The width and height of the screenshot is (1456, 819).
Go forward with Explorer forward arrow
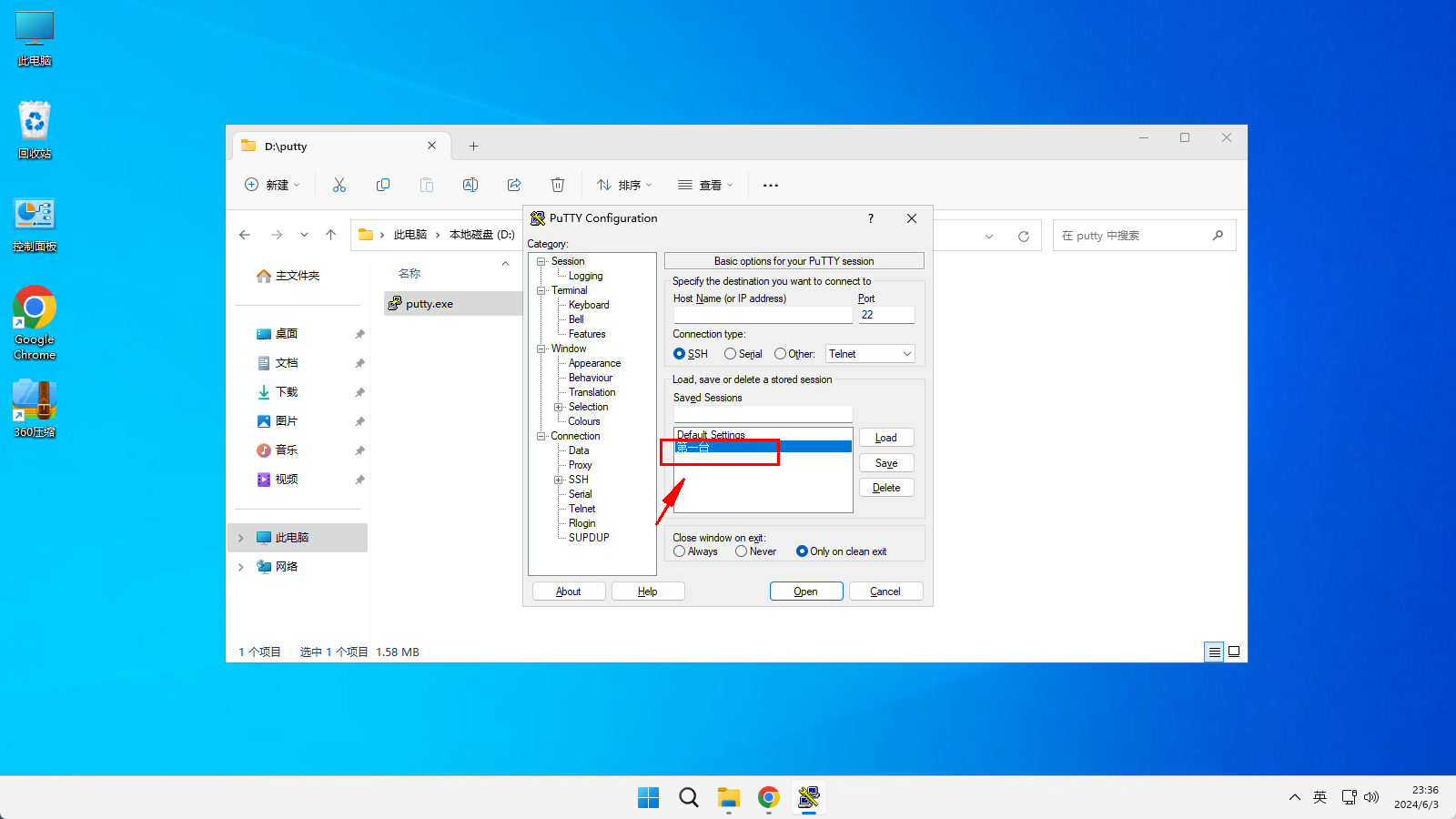coord(277,235)
